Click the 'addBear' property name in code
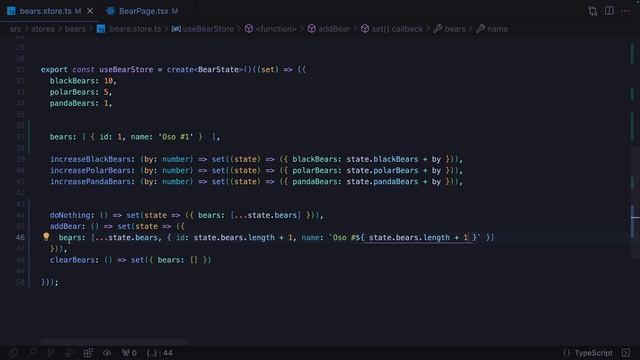Screen dimensions: 640x360 (65, 226)
